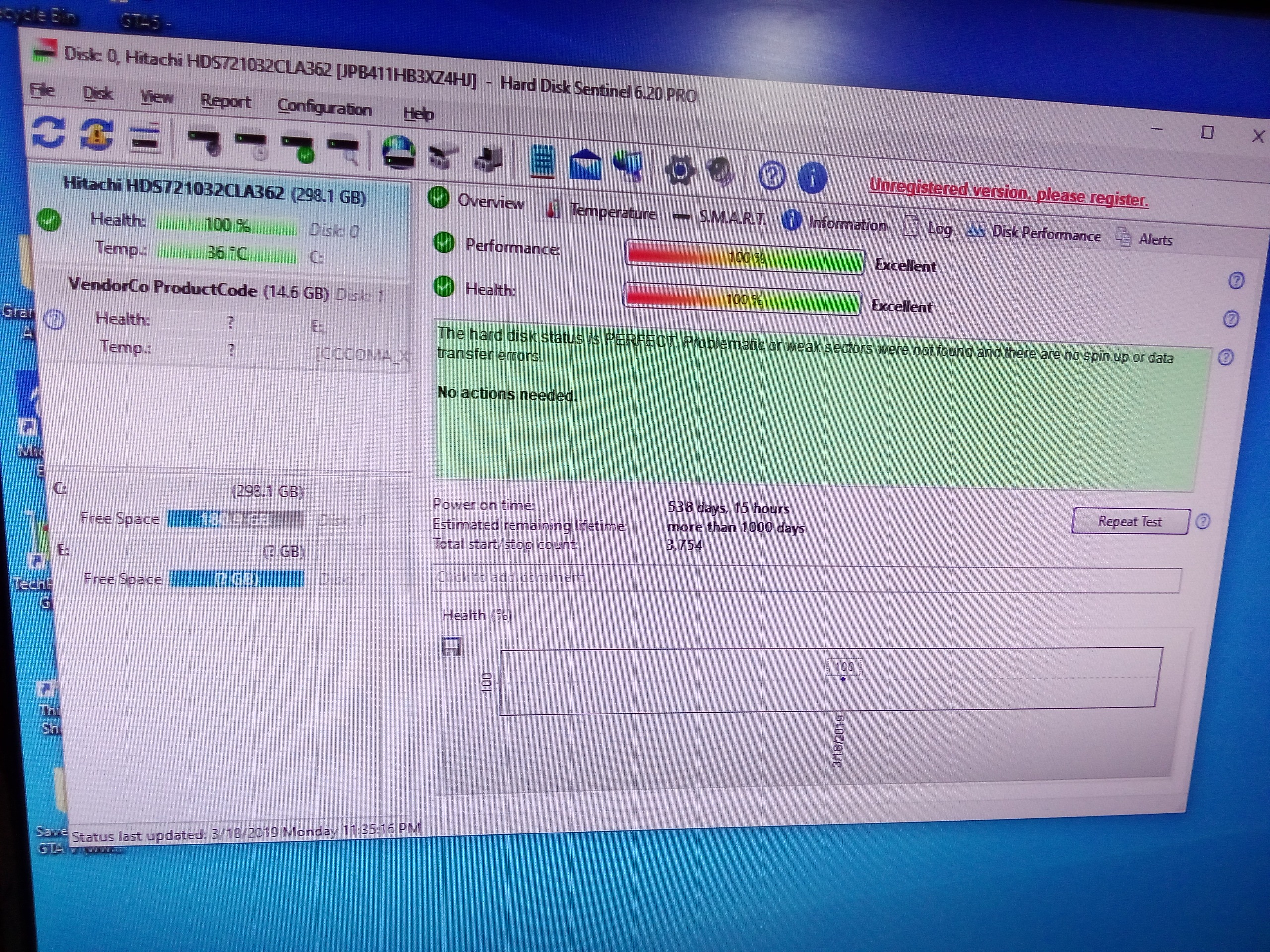This screenshot has width=1270, height=952.
Task: Click the globe-over-disk toolbar icon
Action: (x=398, y=153)
